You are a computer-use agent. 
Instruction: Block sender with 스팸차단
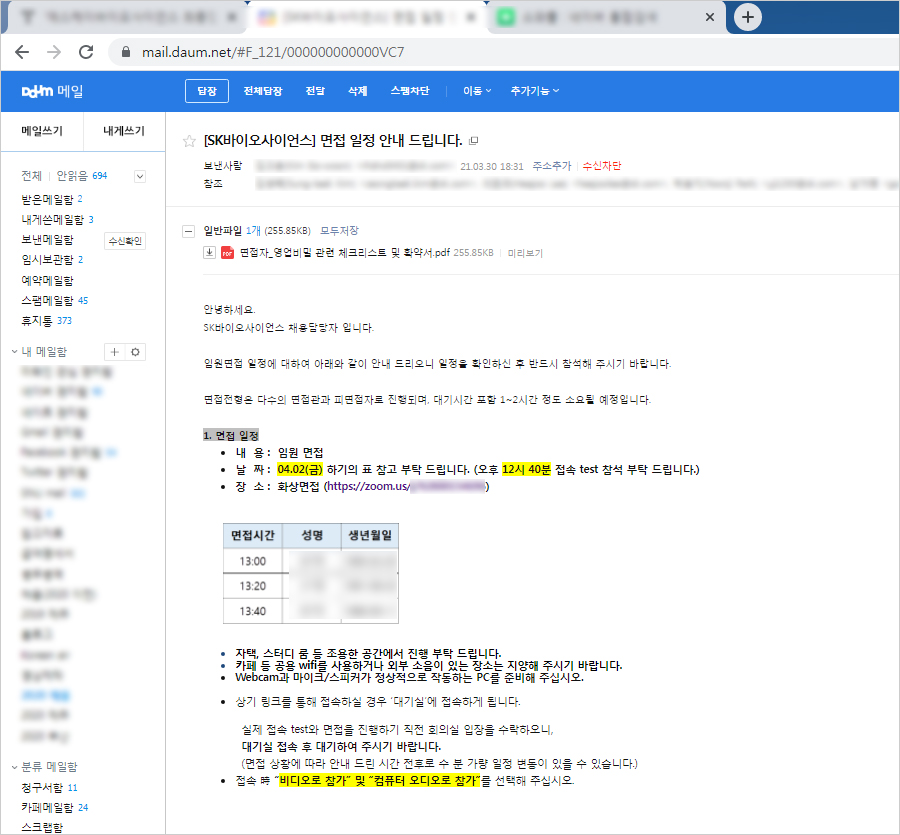click(x=410, y=91)
